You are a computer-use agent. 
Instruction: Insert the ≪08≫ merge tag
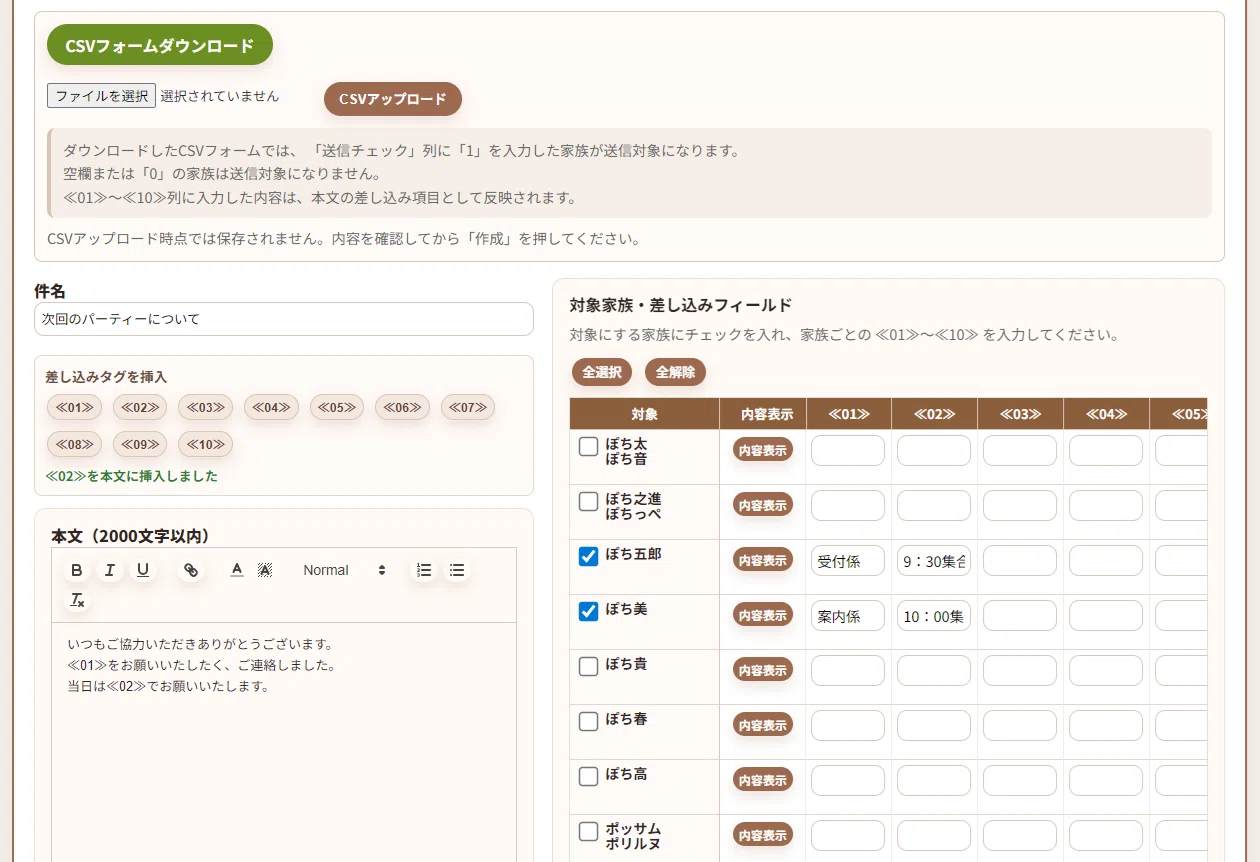pos(74,444)
